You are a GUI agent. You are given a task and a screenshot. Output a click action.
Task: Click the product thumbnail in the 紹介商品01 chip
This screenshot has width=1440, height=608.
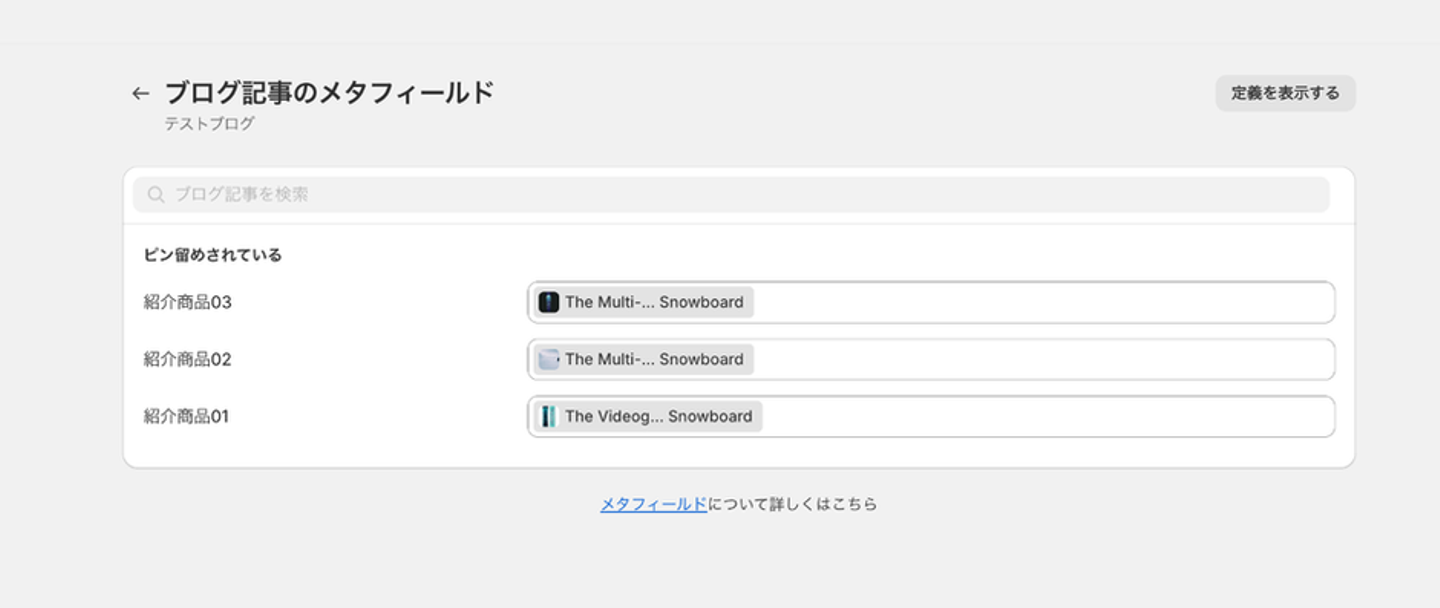tap(549, 416)
